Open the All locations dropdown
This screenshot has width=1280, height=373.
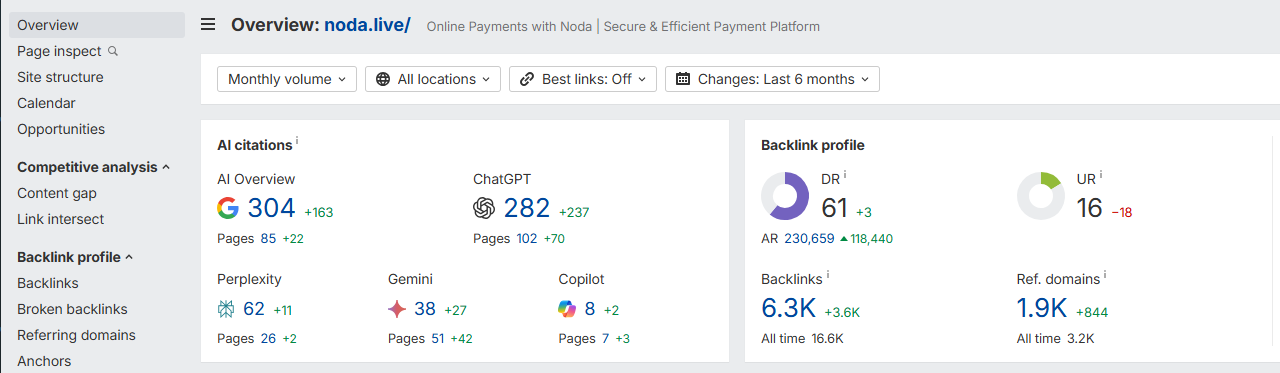(x=433, y=79)
